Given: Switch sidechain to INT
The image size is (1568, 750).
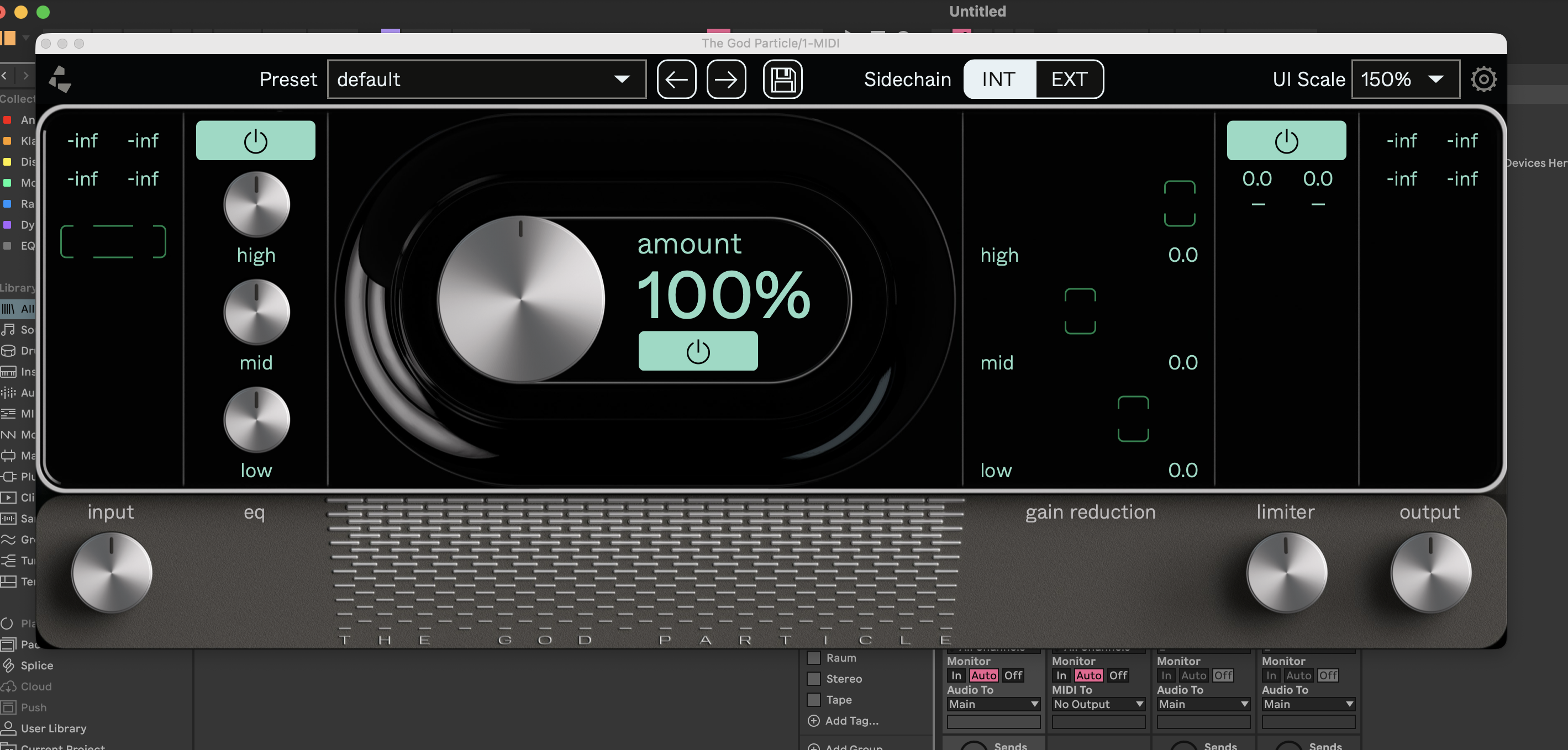Looking at the screenshot, I should click(x=999, y=79).
